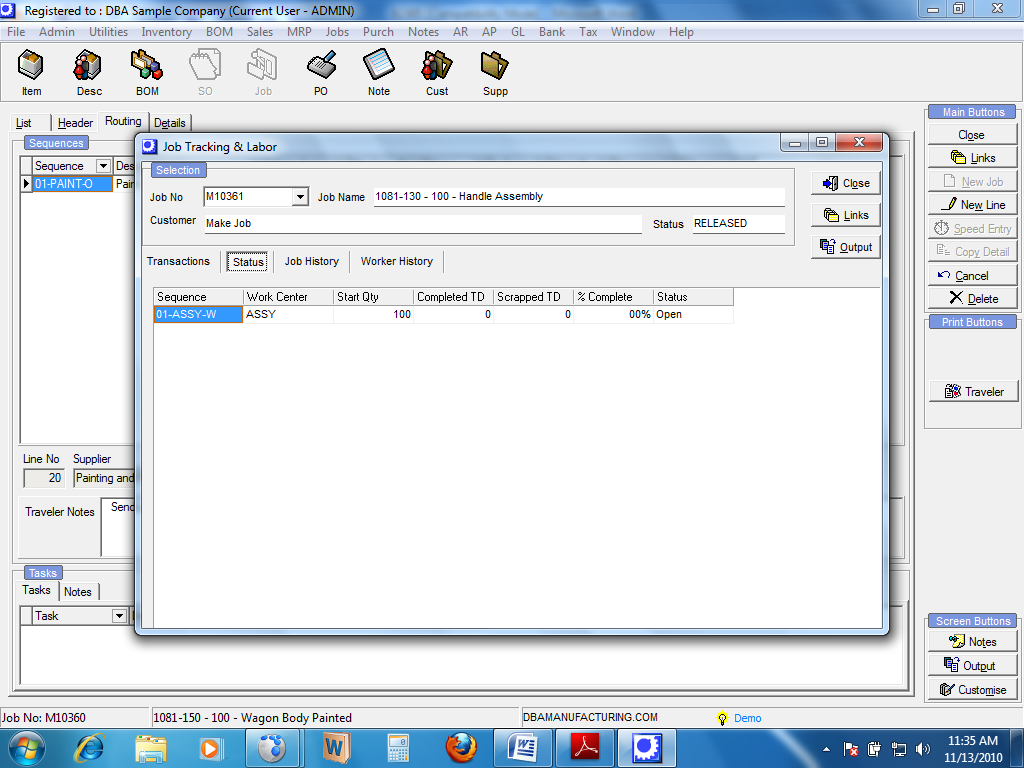Expand the Task column dropdown

[x=120, y=616]
